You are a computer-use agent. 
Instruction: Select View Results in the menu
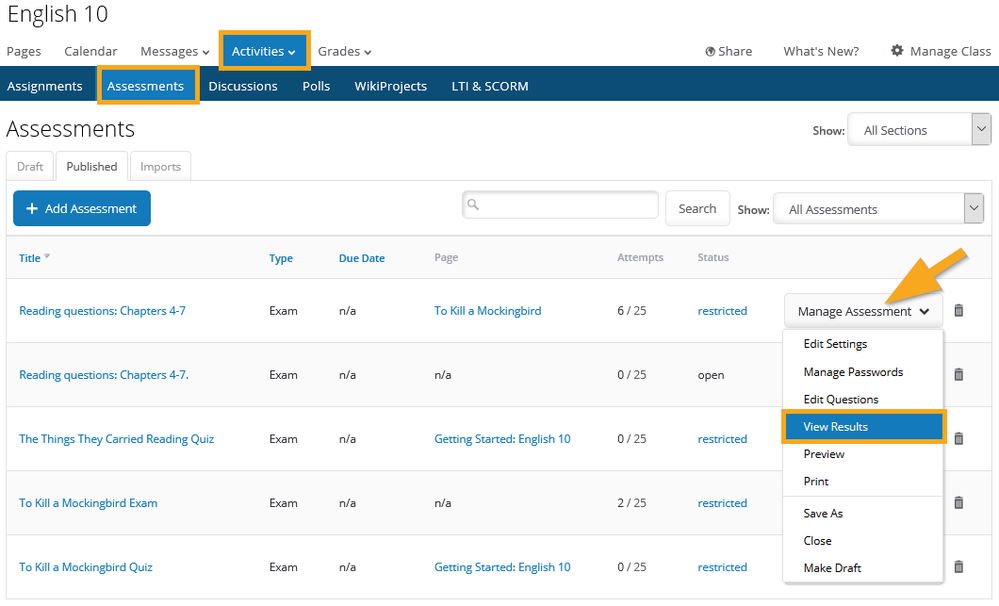point(863,426)
